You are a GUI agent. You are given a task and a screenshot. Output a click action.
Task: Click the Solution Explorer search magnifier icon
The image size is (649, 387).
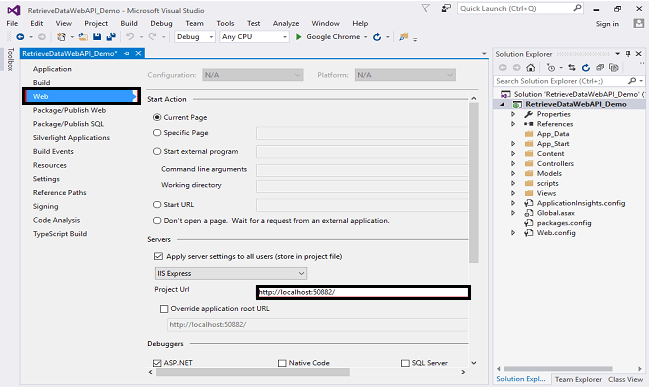coord(632,81)
